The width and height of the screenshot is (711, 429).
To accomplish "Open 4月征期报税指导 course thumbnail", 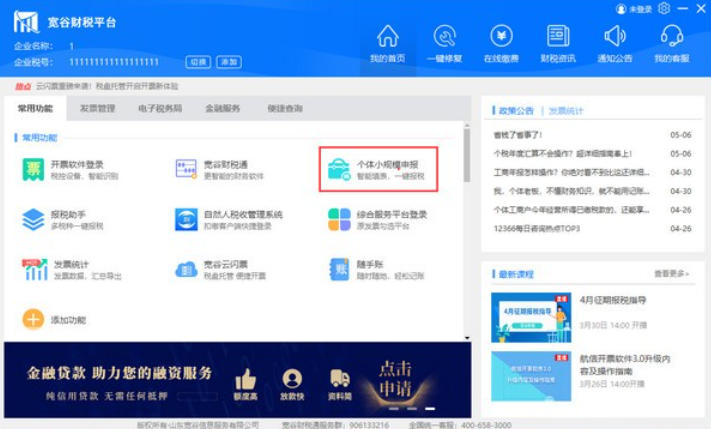I will point(531,317).
